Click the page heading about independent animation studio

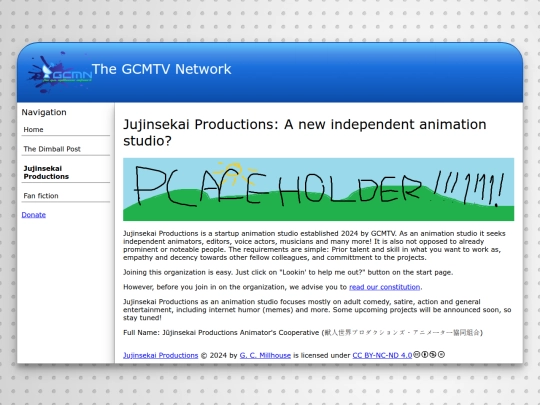click(x=305, y=132)
